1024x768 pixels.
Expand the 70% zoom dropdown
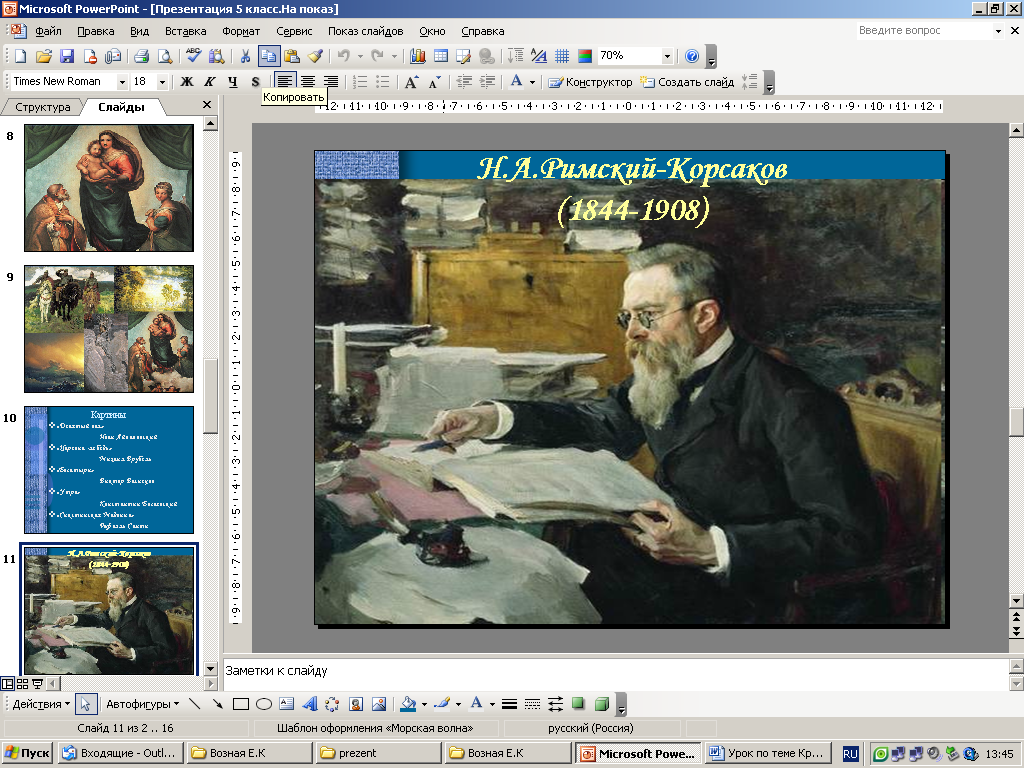[667, 56]
